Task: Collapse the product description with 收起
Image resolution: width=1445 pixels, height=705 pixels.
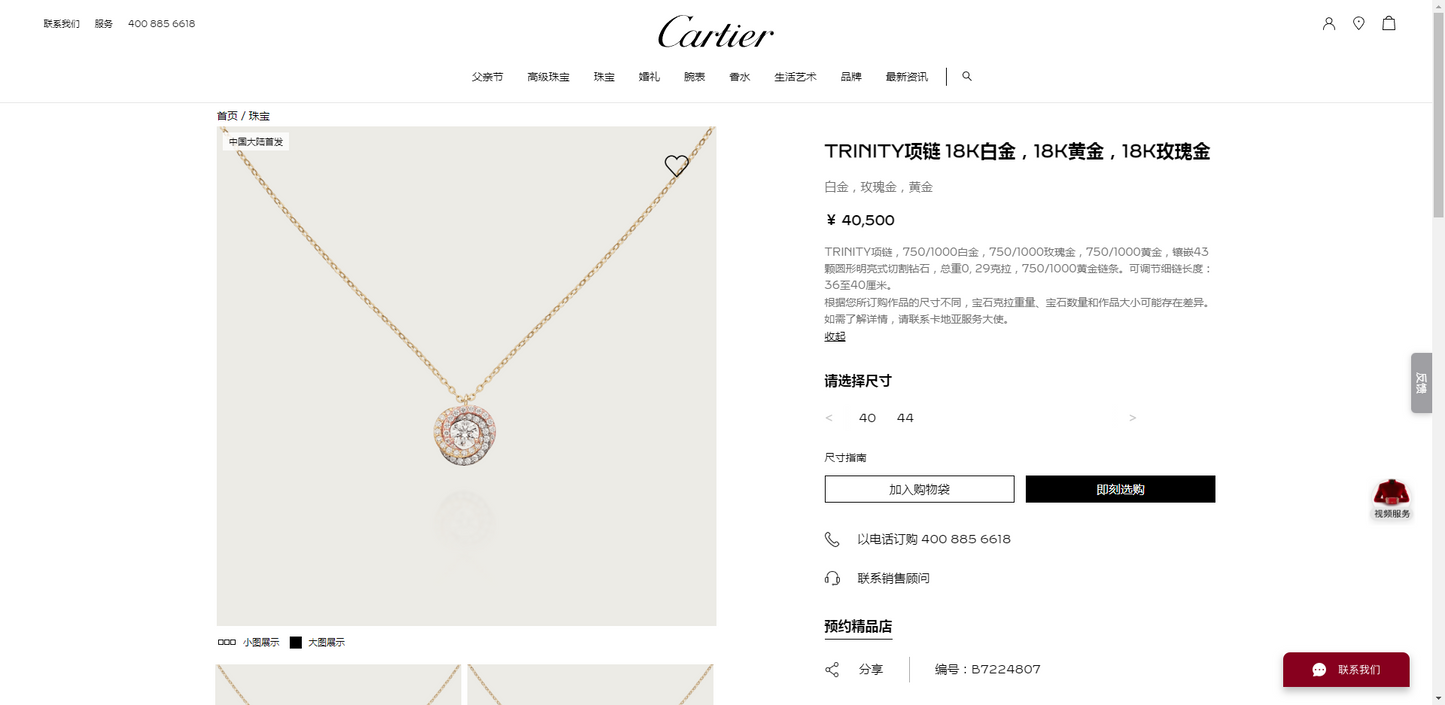Action: pos(835,336)
